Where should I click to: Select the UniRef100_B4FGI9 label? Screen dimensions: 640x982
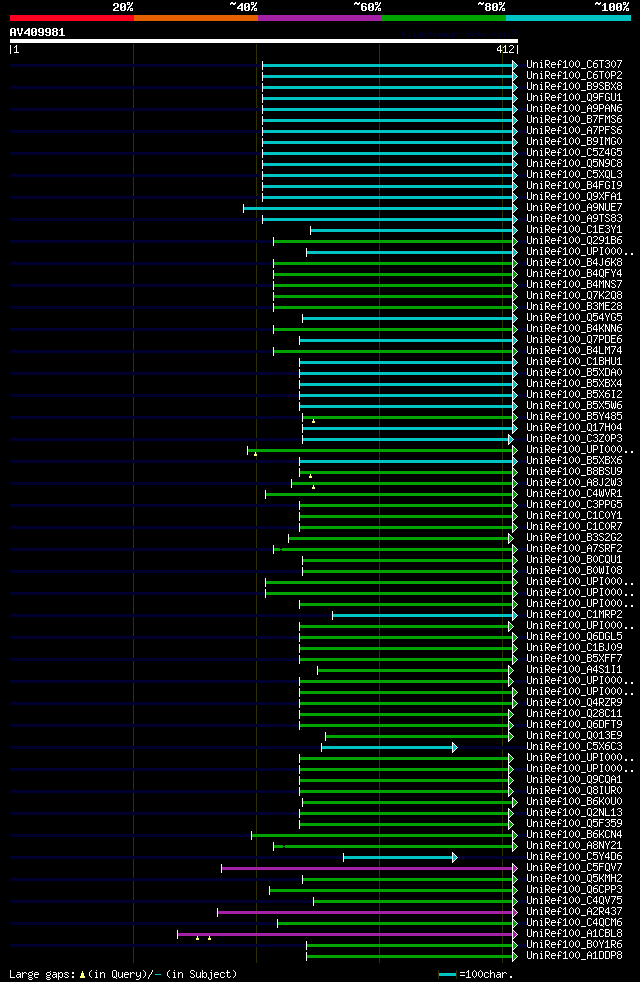tap(574, 186)
